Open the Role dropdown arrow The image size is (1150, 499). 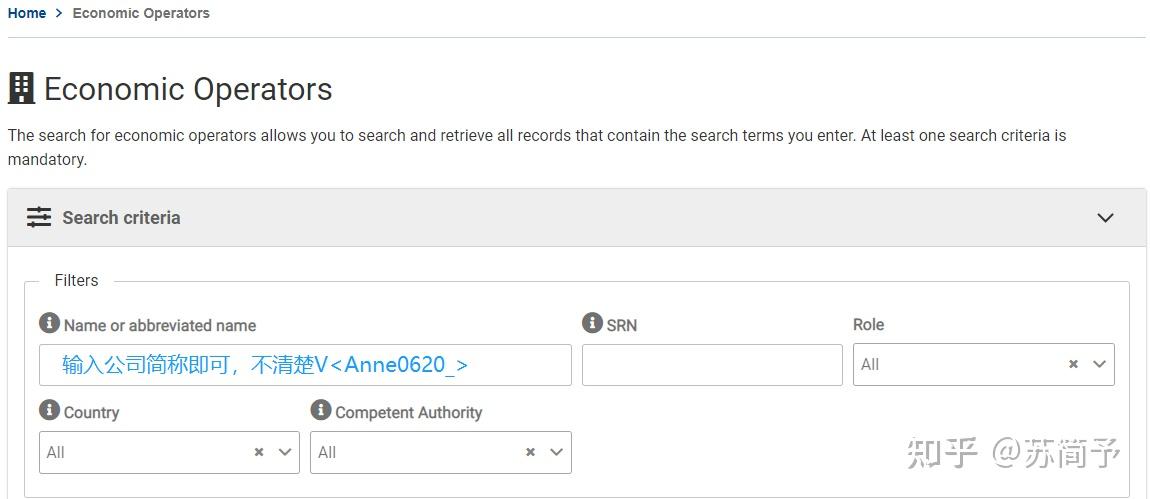point(1099,365)
